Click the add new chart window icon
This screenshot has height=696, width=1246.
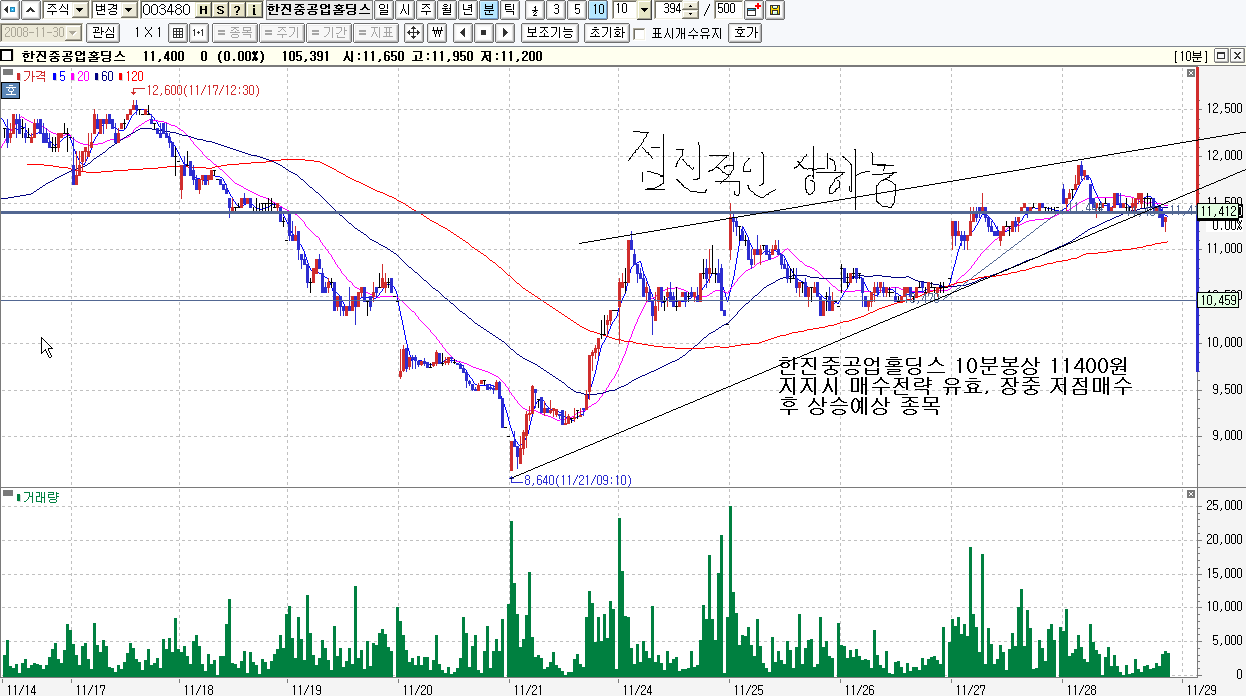pyautogui.click(x=753, y=10)
